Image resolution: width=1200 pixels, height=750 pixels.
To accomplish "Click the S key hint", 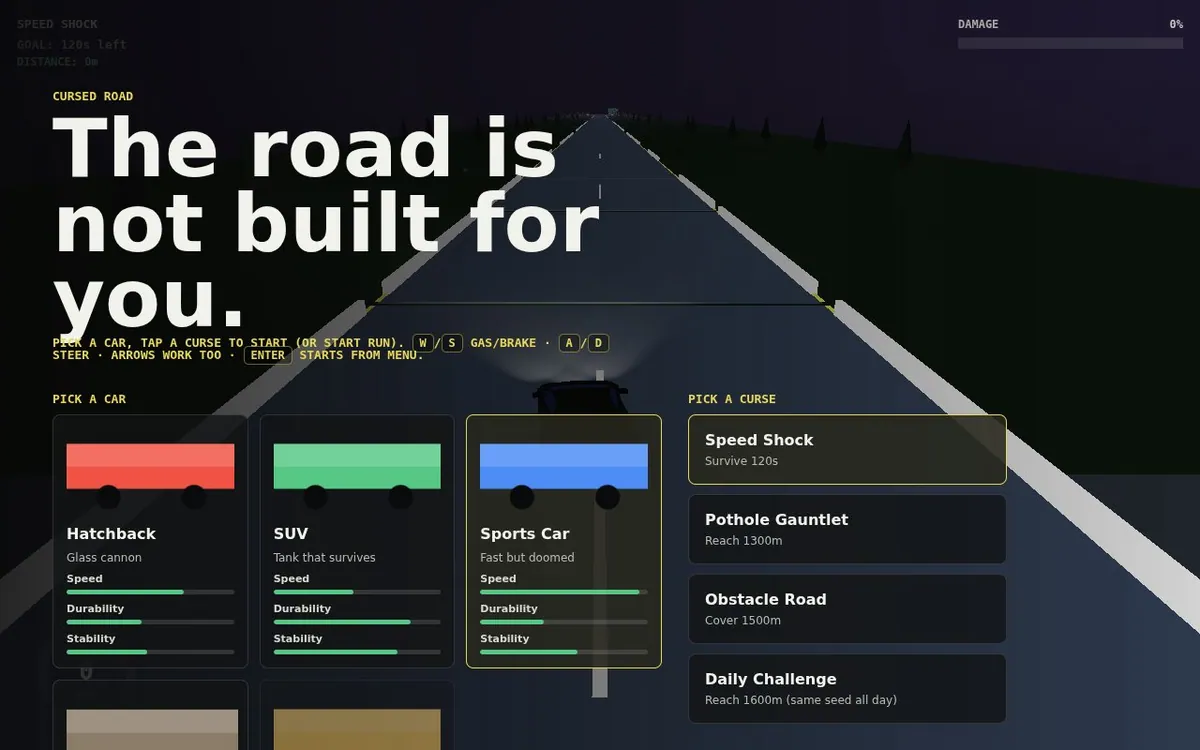I will [x=452, y=343].
